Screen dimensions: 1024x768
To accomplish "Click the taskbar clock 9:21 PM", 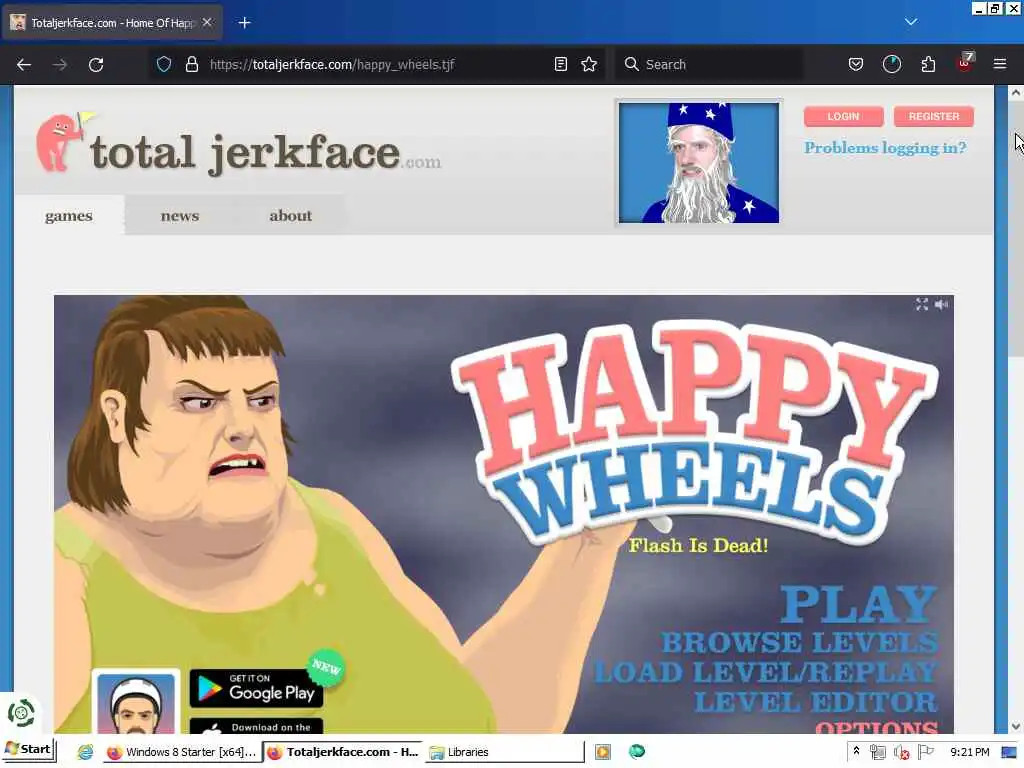I will pos(969,752).
